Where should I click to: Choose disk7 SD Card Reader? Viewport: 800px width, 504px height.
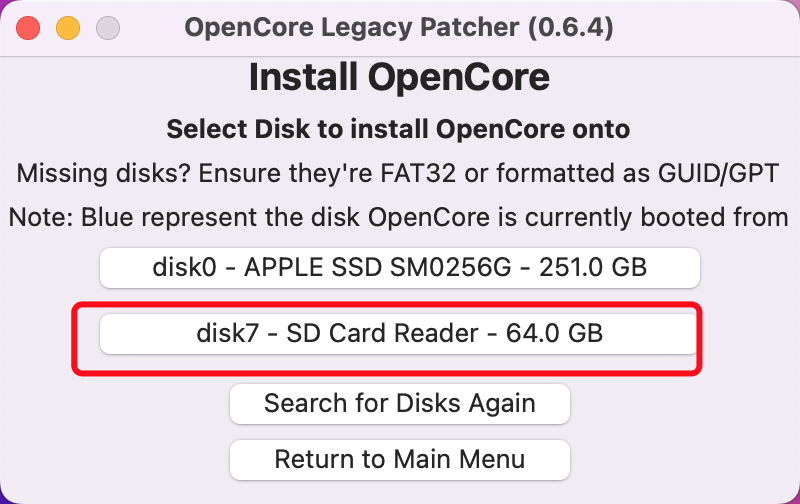(x=399, y=334)
